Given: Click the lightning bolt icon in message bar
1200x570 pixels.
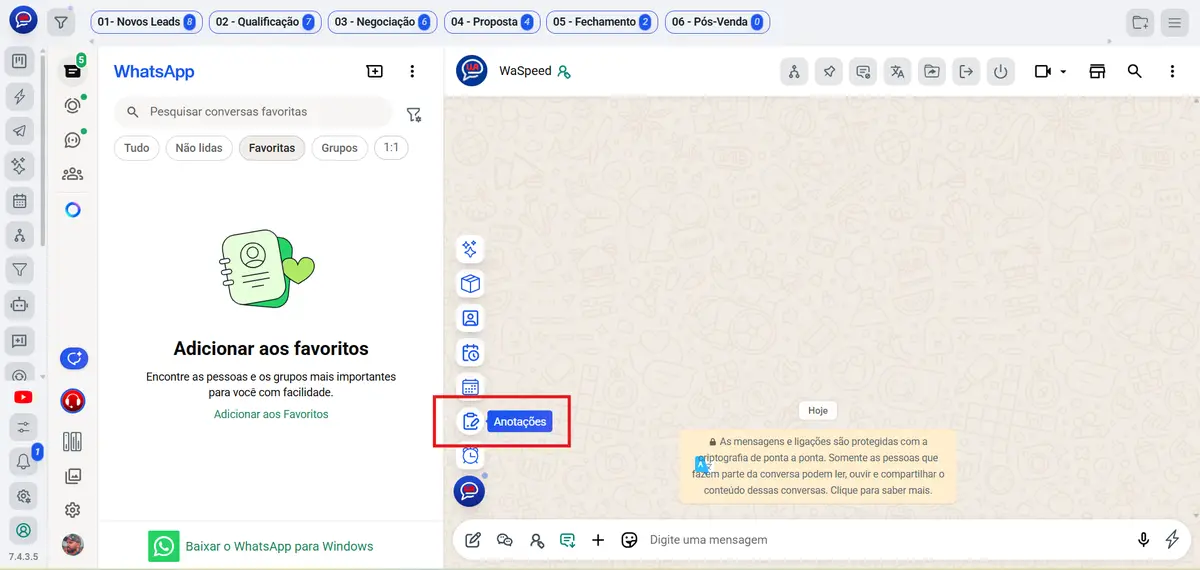Looking at the screenshot, I should tap(1173, 540).
